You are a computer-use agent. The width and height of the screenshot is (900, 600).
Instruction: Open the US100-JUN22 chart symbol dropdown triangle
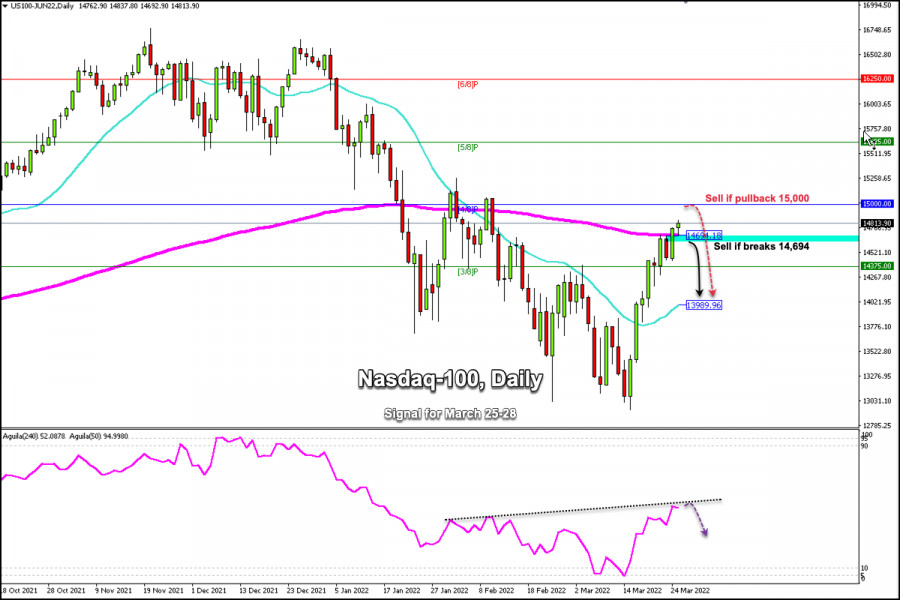tap(5, 6)
